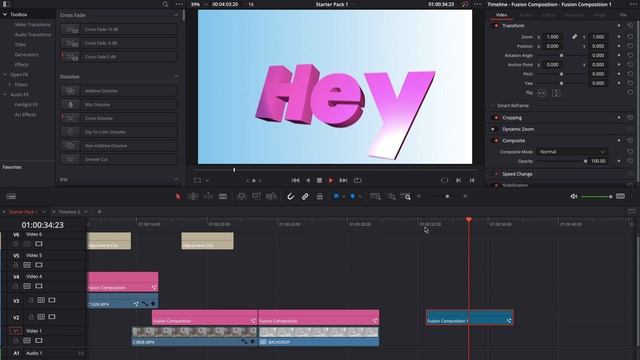Click the Detail Zoom icon
Image resolution: width=640 pixels, height=360 pixels.
[x=391, y=196]
